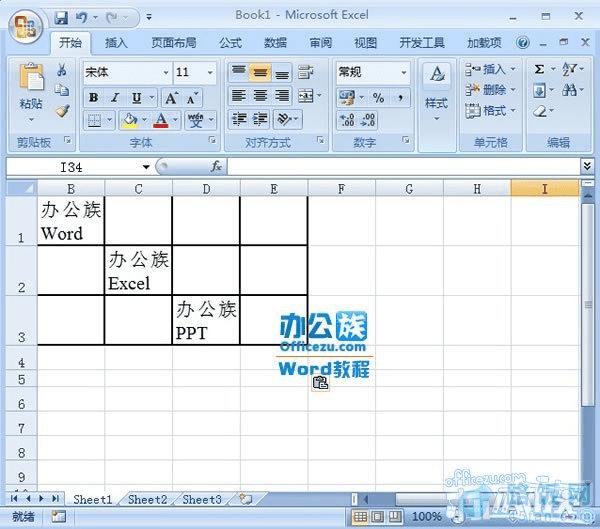Align cell content to bottom
600x529 pixels.
(x=282, y=72)
